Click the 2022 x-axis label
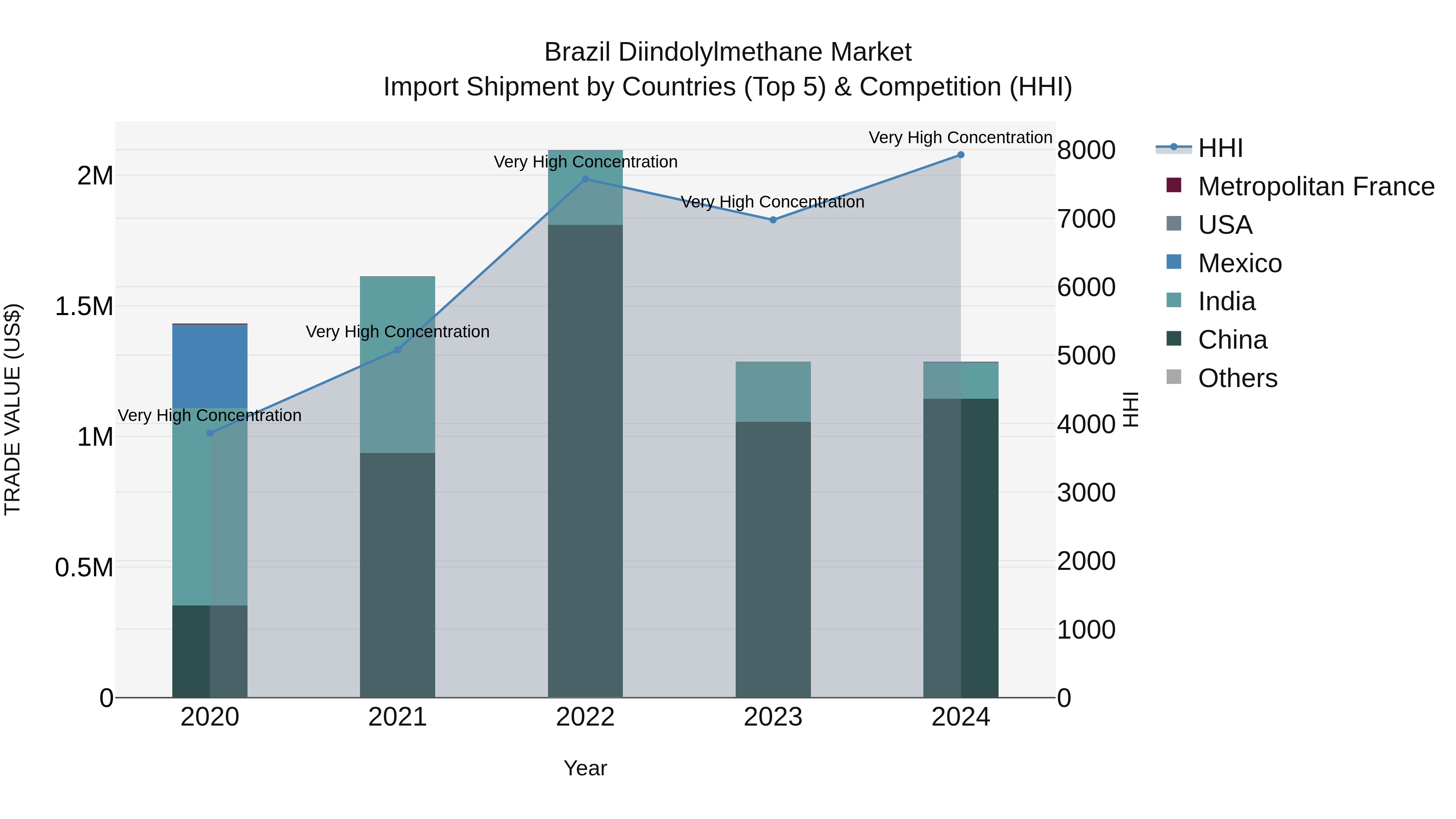The width and height of the screenshot is (1456, 819). tap(586, 717)
